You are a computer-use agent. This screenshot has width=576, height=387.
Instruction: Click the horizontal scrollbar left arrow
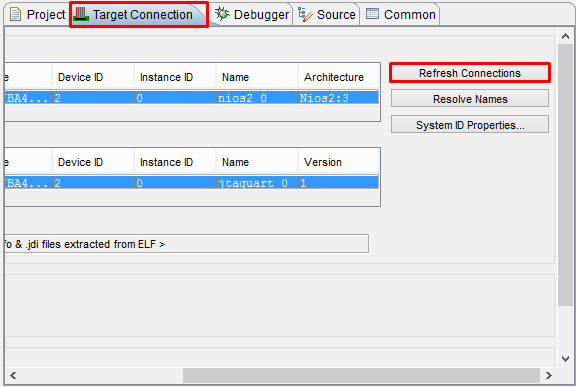(x=13, y=375)
